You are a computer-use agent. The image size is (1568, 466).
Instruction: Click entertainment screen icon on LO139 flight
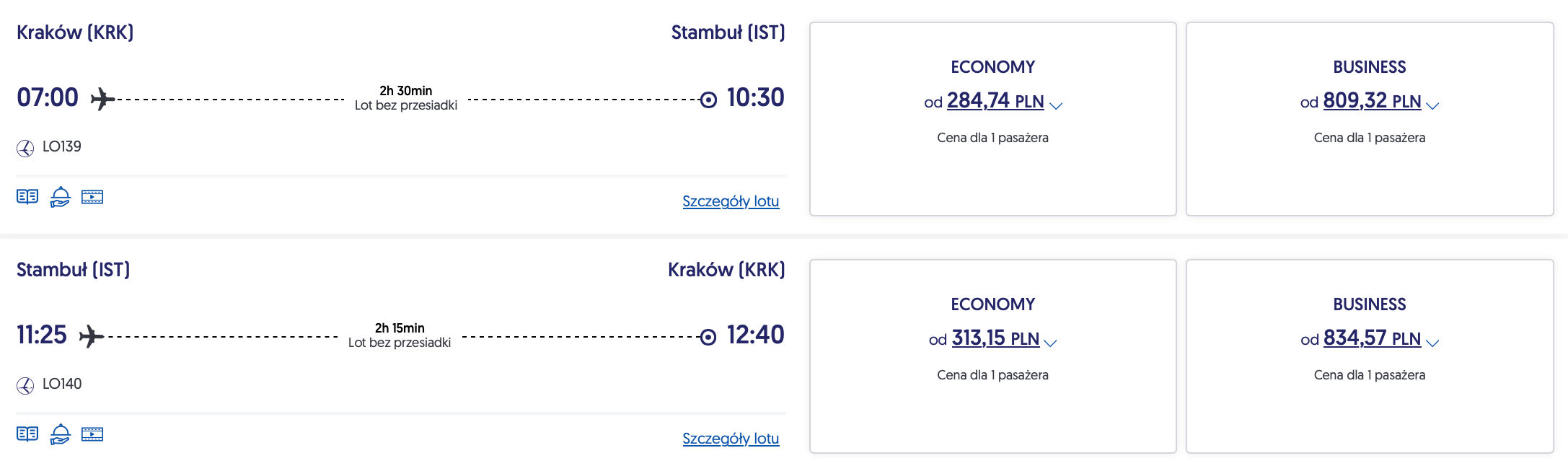[92, 197]
